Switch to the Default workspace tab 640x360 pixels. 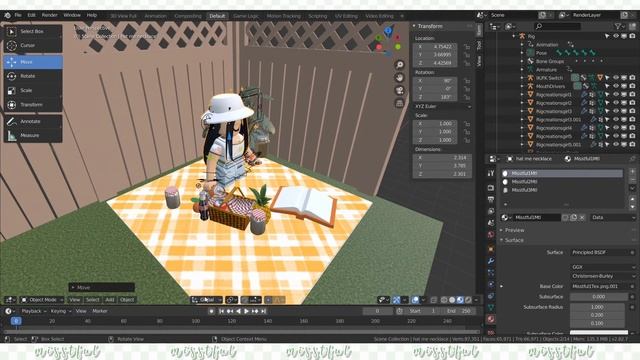(217, 16)
